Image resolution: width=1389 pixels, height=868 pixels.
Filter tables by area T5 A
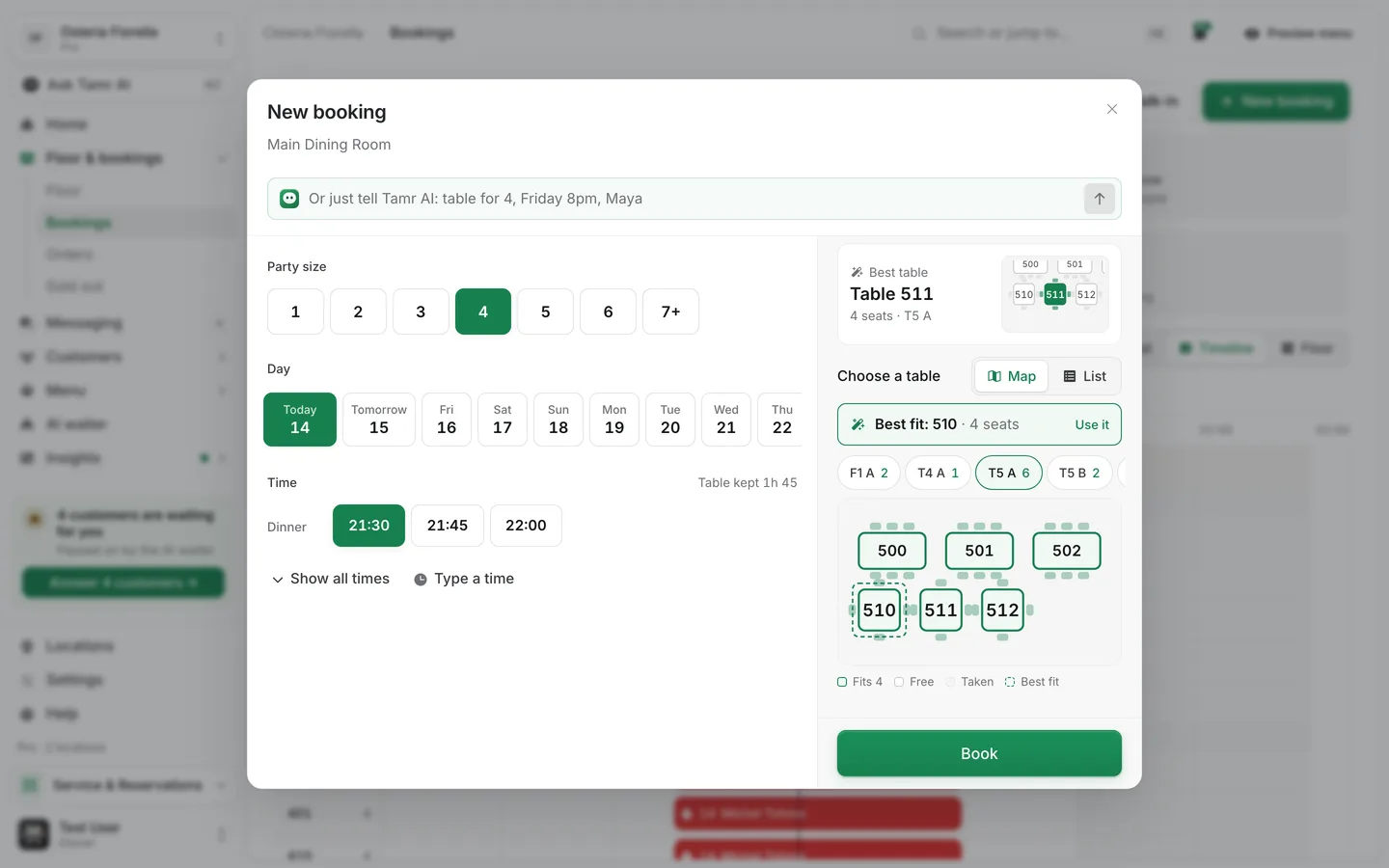pyautogui.click(x=1009, y=473)
